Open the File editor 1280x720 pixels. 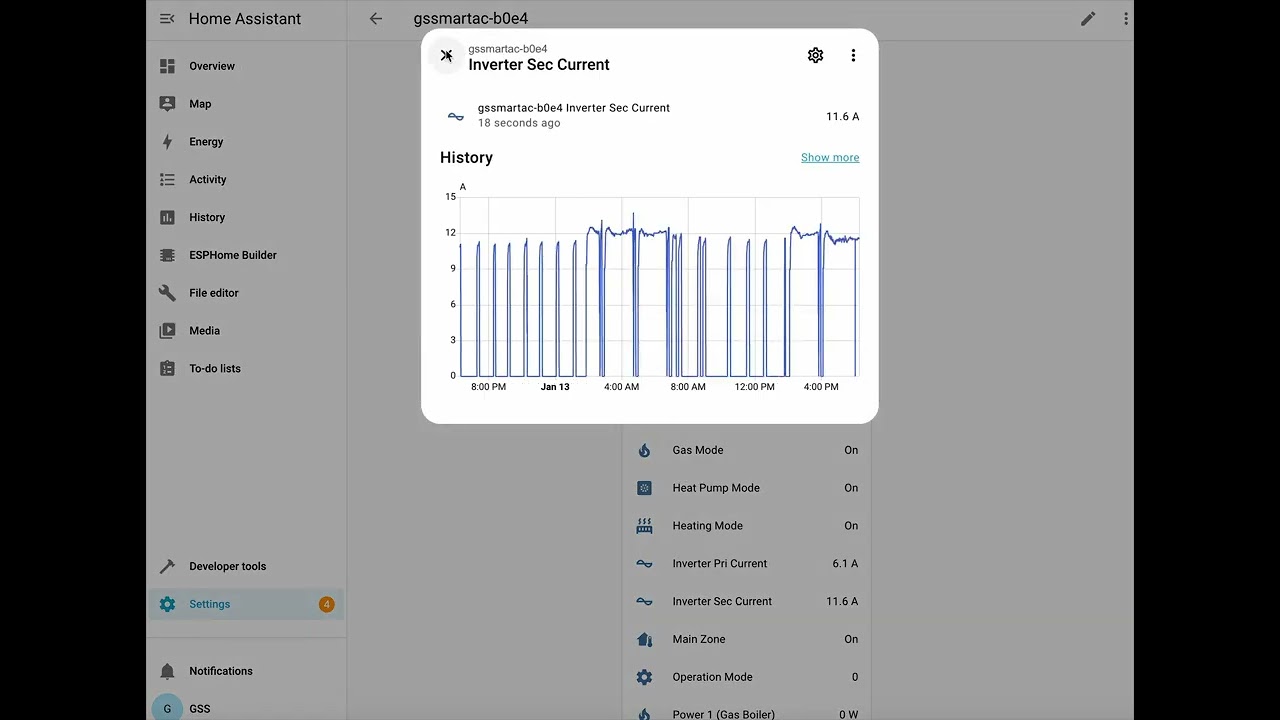point(245,293)
